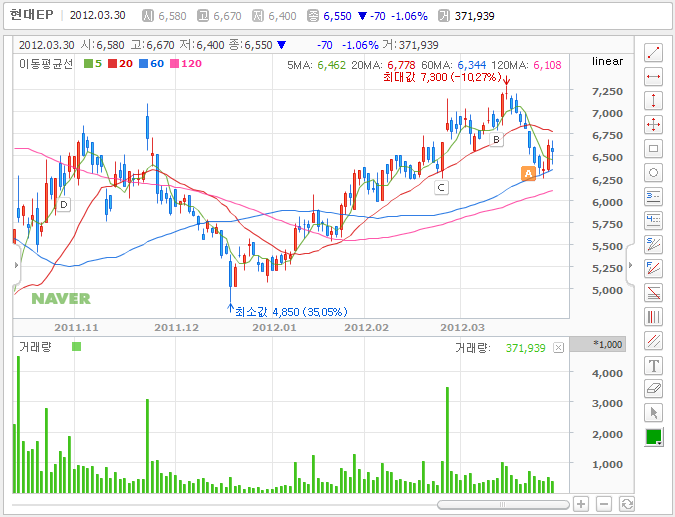Click the 최소값 4,850 minimum label
Viewport: 675px width, 517px height.
point(291,312)
